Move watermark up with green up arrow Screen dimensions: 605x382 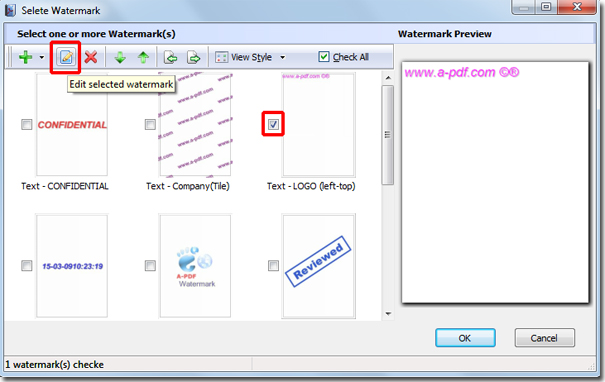click(x=144, y=57)
